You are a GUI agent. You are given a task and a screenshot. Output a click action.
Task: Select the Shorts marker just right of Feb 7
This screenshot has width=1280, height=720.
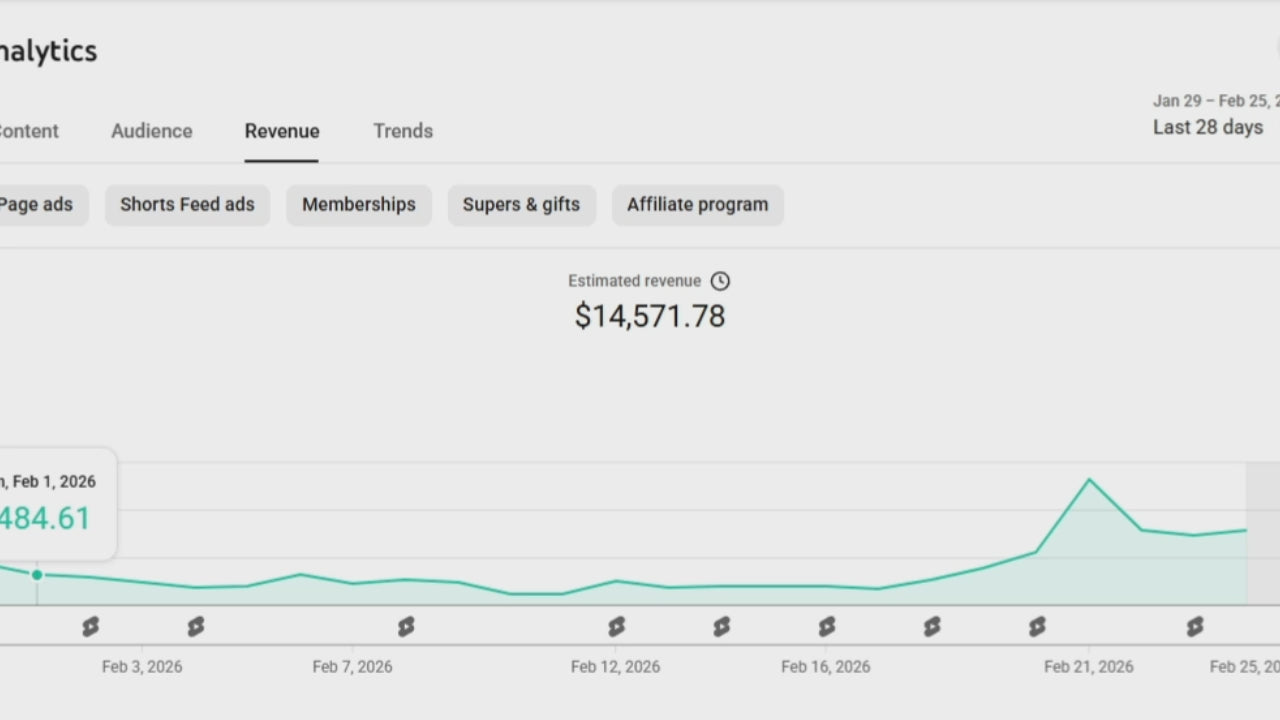point(406,627)
